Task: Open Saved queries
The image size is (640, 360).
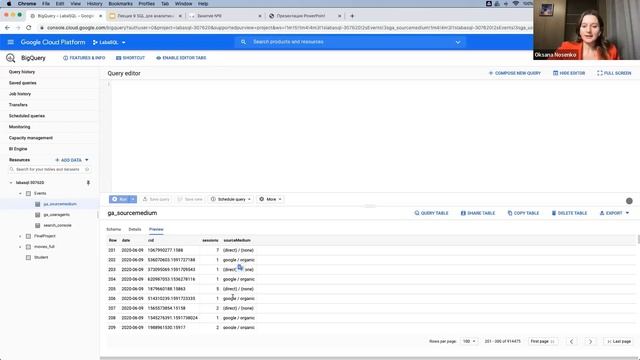Action: (23, 83)
